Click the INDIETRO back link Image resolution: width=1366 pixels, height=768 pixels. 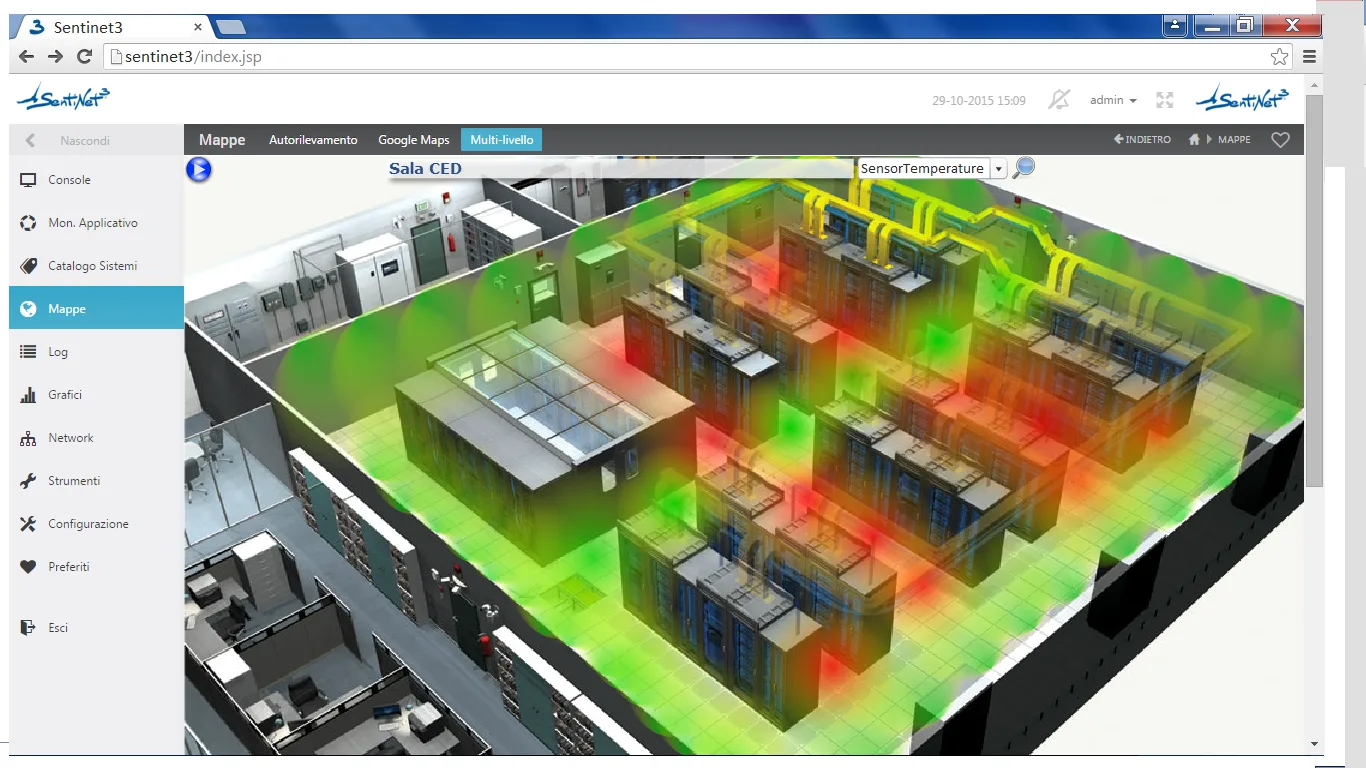(1142, 140)
